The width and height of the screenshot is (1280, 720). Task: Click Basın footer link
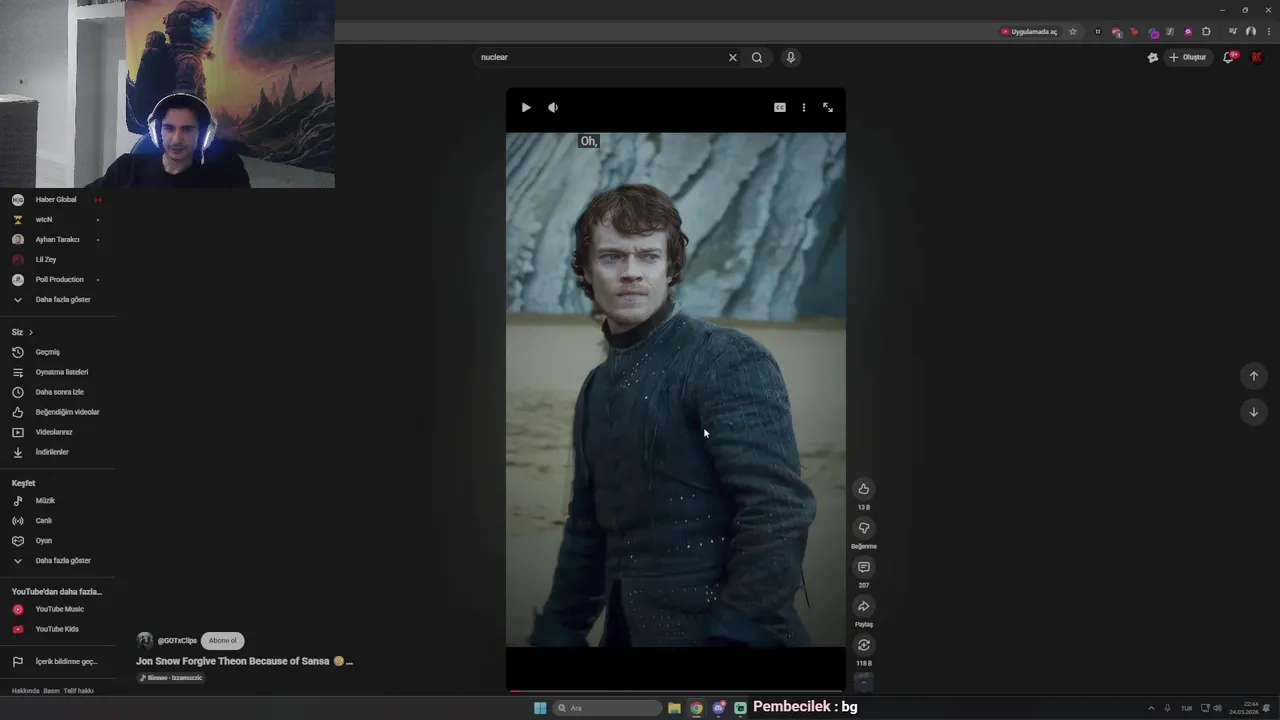pyautogui.click(x=51, y=691)
